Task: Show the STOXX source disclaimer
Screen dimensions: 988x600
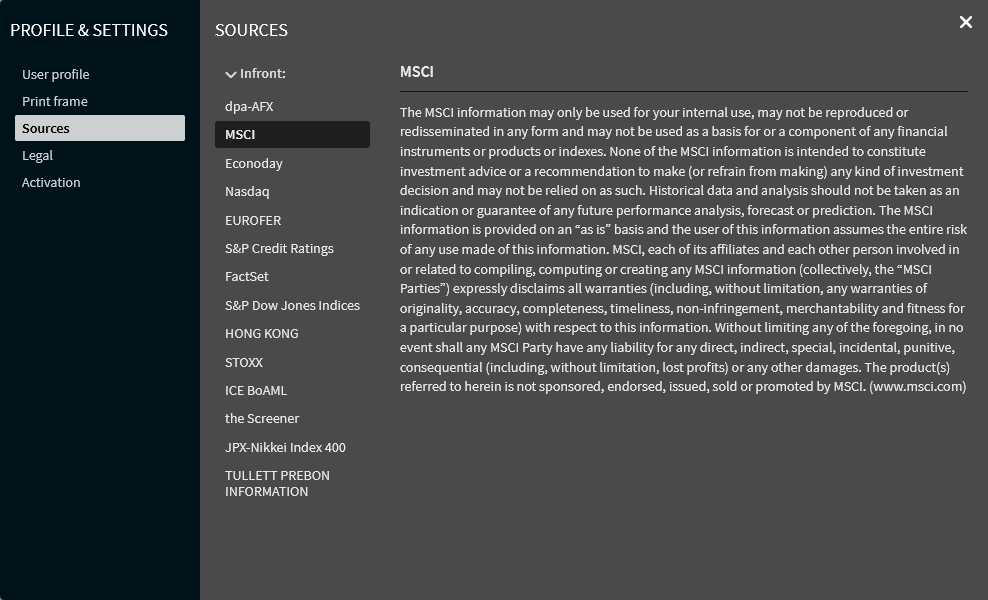Action: 244,362
